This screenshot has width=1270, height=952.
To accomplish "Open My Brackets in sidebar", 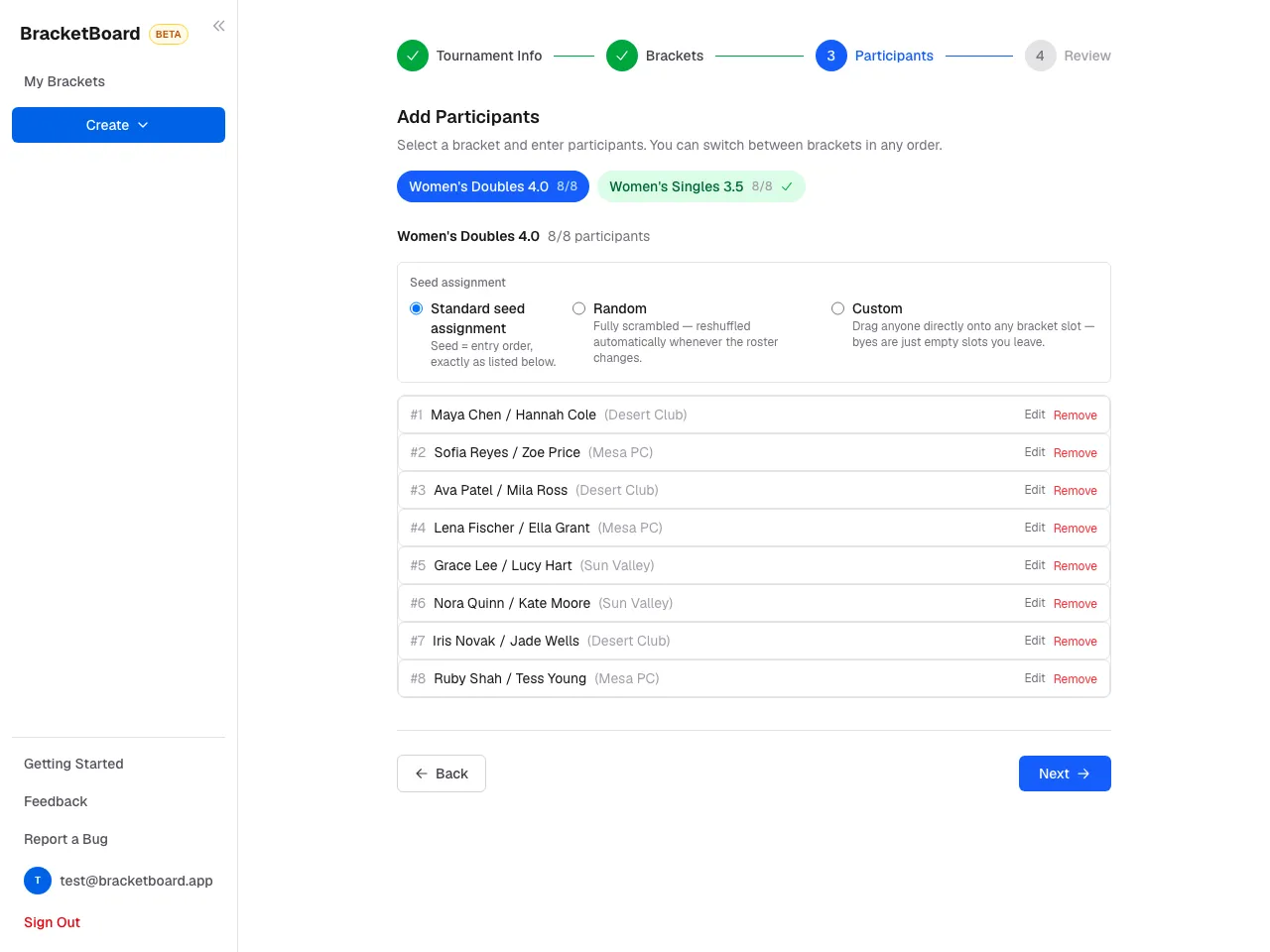I will pos(64,81).
